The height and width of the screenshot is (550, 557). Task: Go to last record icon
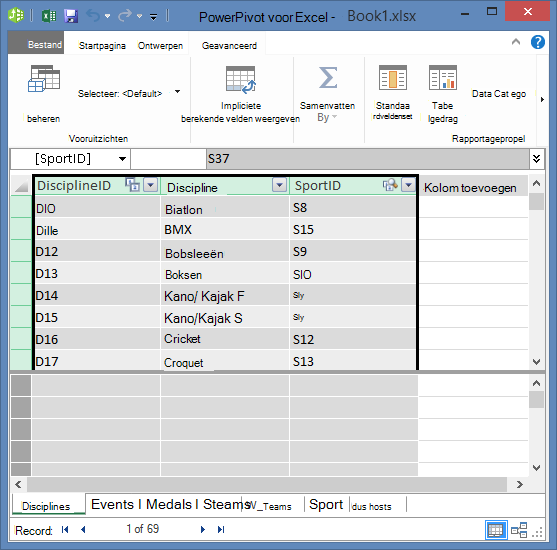[221, 529]
